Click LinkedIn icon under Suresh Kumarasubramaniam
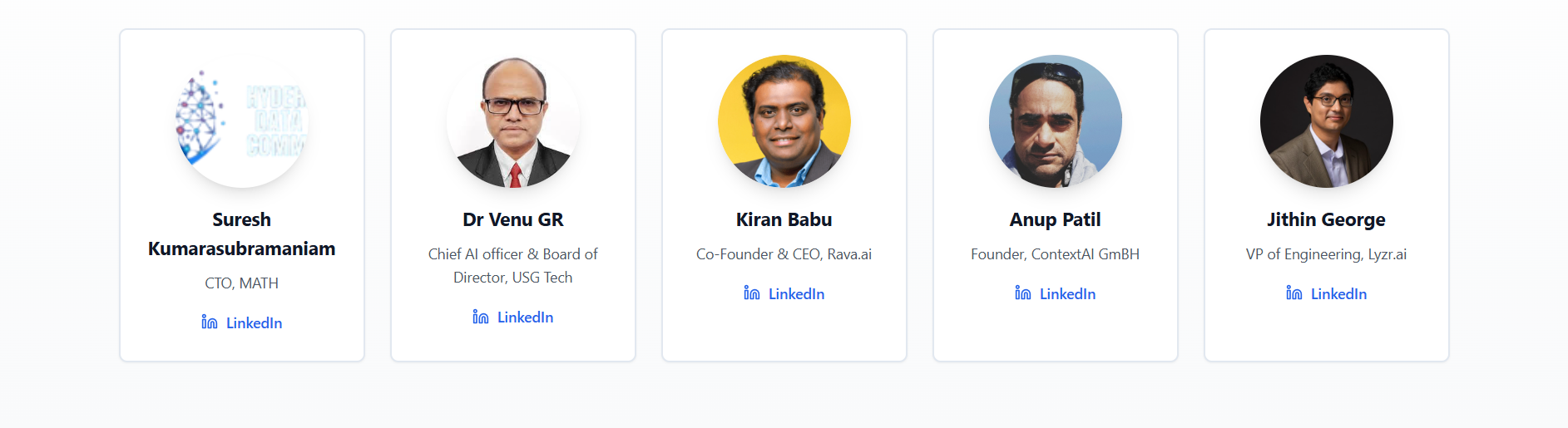Image resolution: width=1568 pixels, height=428 pixels. point(210,322)
